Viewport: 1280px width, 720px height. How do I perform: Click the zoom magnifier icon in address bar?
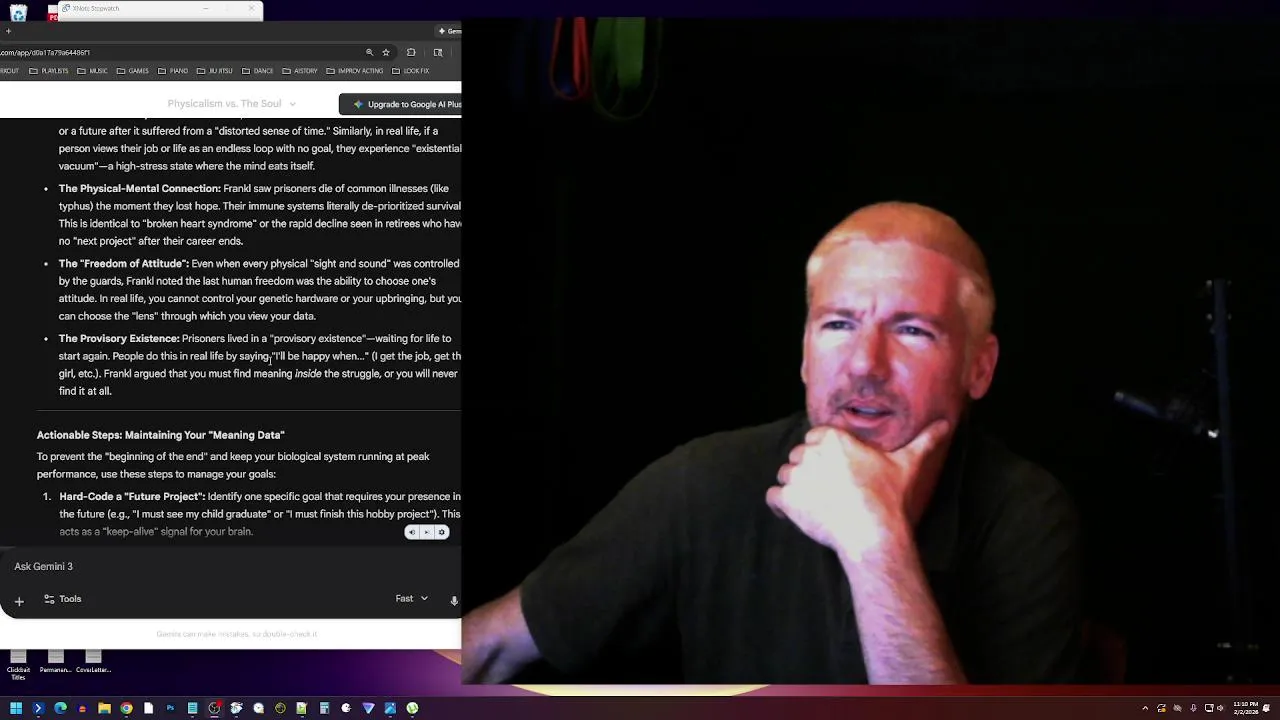click(370, 53)
